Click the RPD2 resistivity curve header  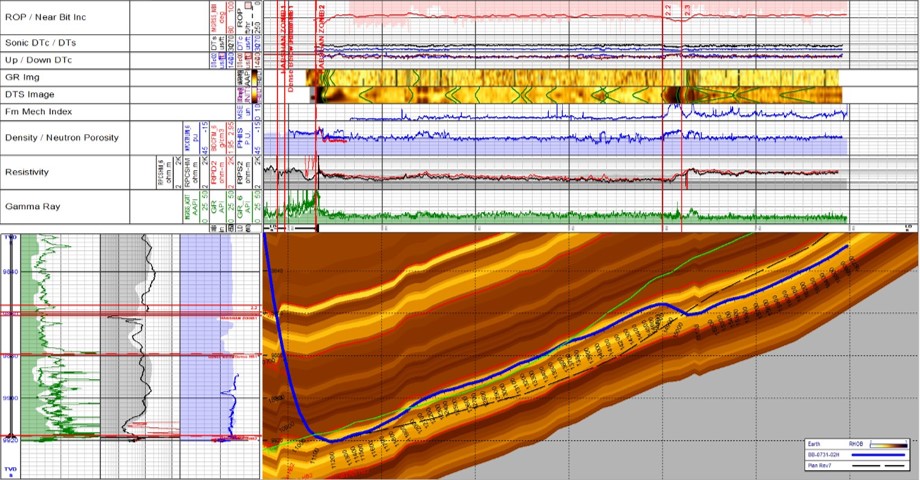coord(215,172)
